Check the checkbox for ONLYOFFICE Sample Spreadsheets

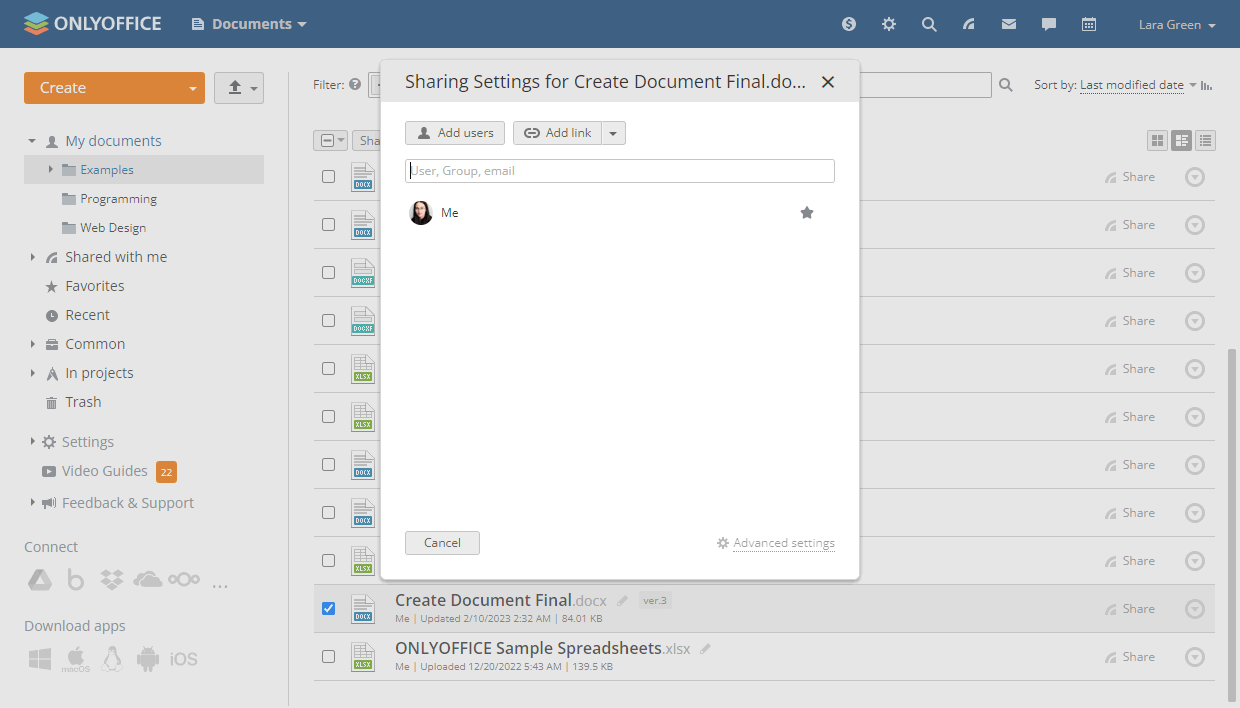point(328,656)
